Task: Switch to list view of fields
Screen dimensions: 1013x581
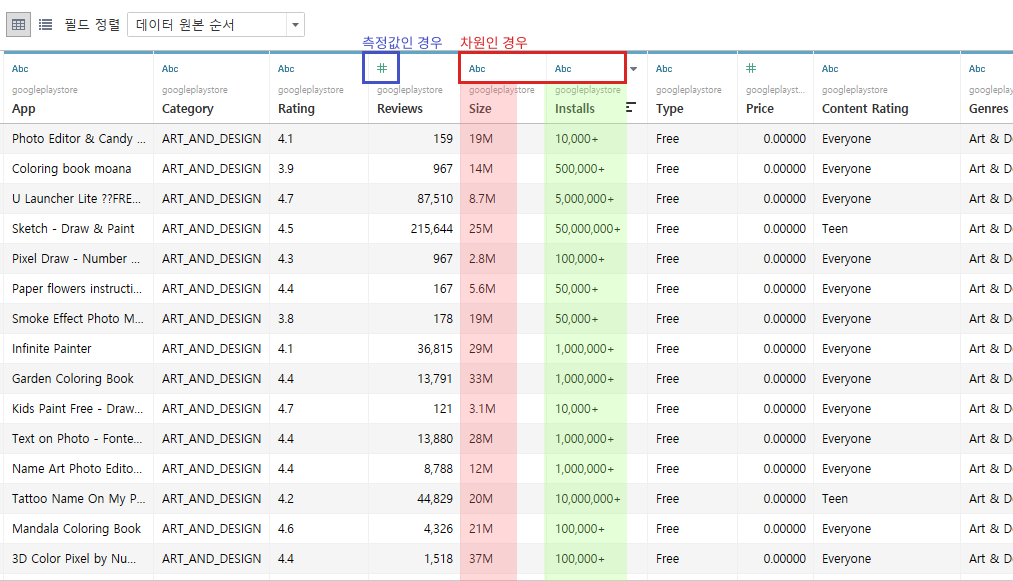Action: click(x=45, y=25)
